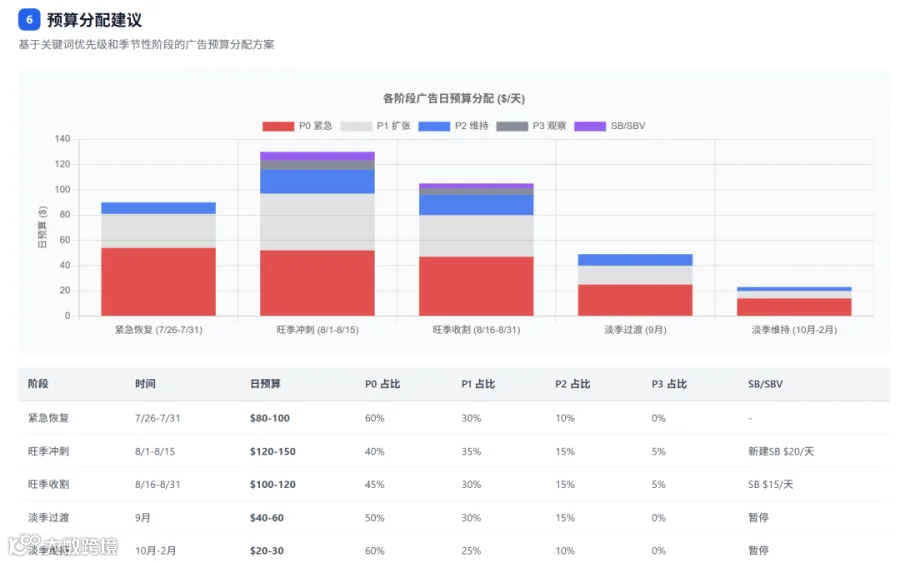The image size is (900, 563).
Task: Click the 日预算 column header
Action: (265, 384)
